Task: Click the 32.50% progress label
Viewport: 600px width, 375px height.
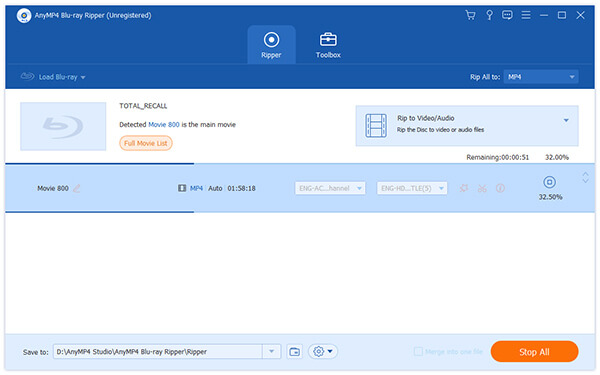Action: point(550,197)
